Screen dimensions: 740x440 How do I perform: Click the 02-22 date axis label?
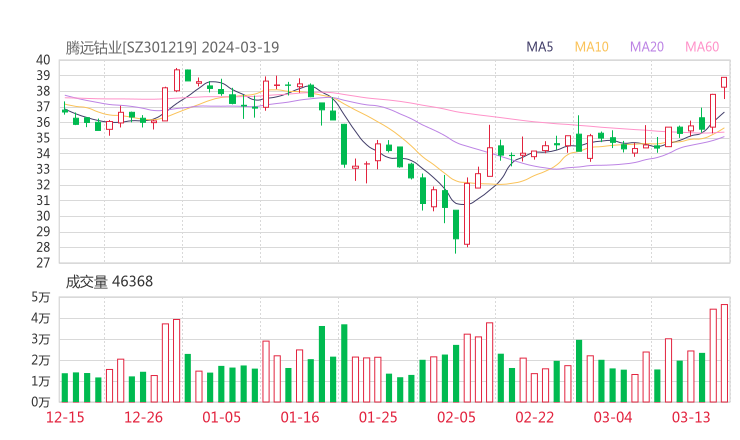pos(534,417)
